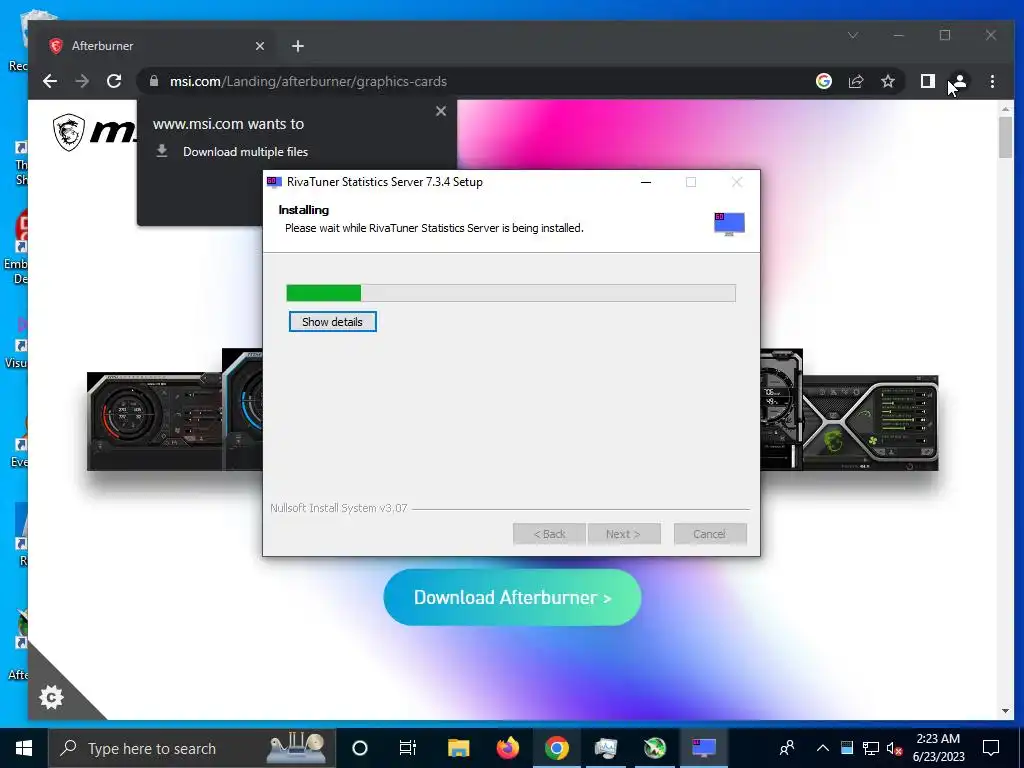The width and height of the screenshot is (1024, 768).
Task: Open the notification center icon
Action: [991, 748]
